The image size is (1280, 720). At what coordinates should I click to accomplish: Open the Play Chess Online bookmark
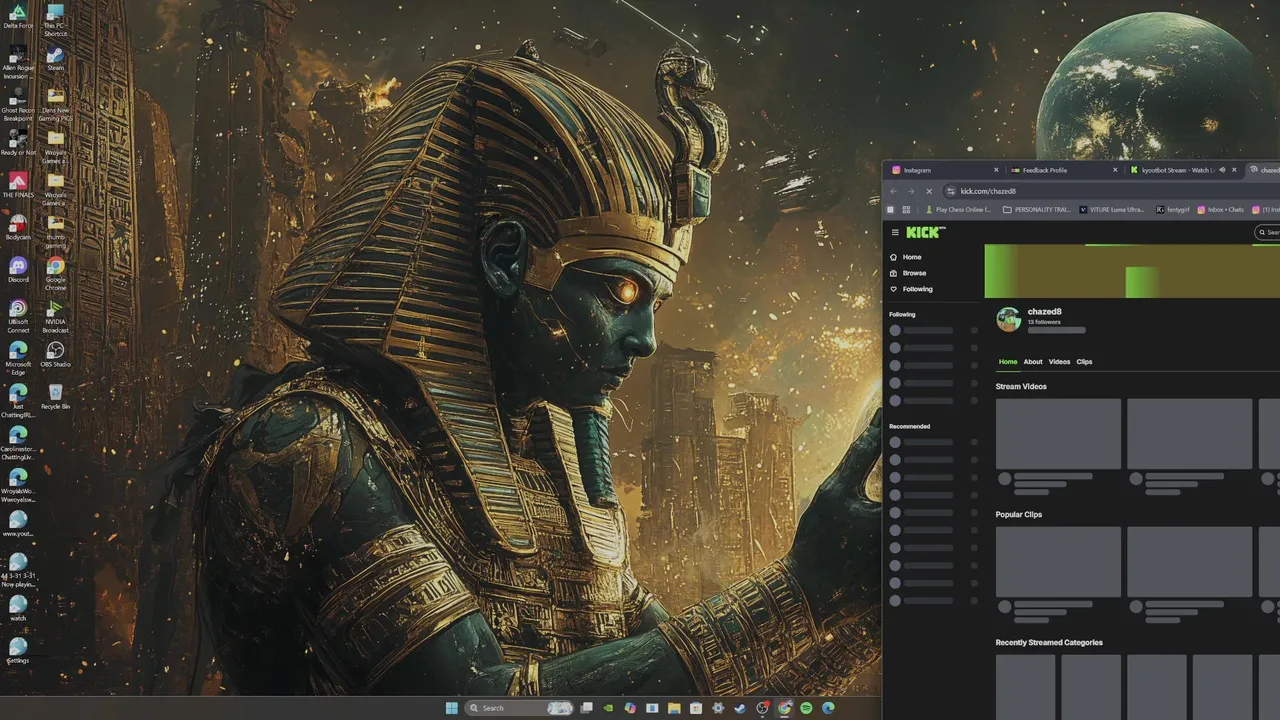click(958, 210)
